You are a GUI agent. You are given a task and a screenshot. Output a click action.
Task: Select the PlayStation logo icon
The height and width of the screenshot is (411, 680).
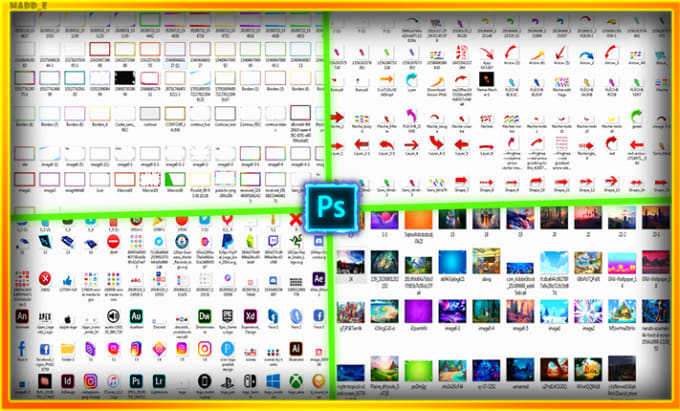pyautogui.click(x=227, y=382)
